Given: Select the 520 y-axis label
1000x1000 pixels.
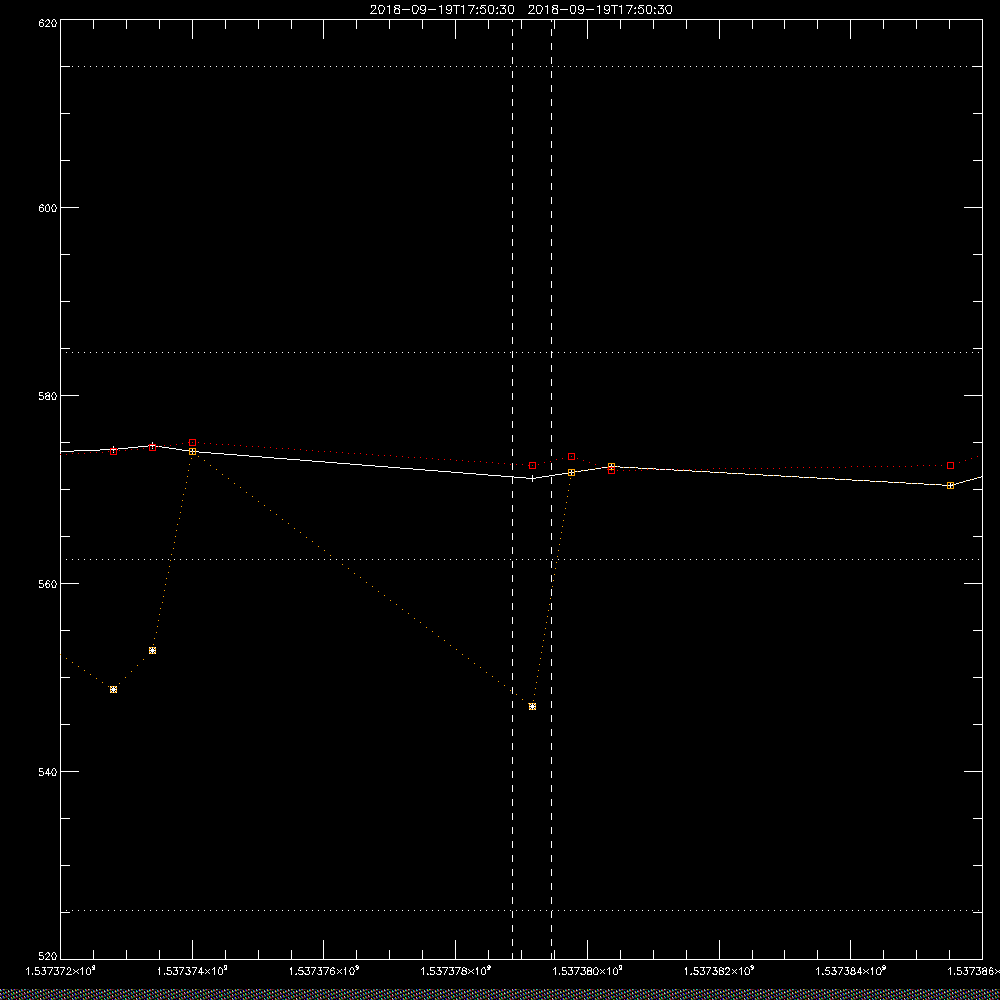Looking at the screenshot, I should tap(48, 957).
